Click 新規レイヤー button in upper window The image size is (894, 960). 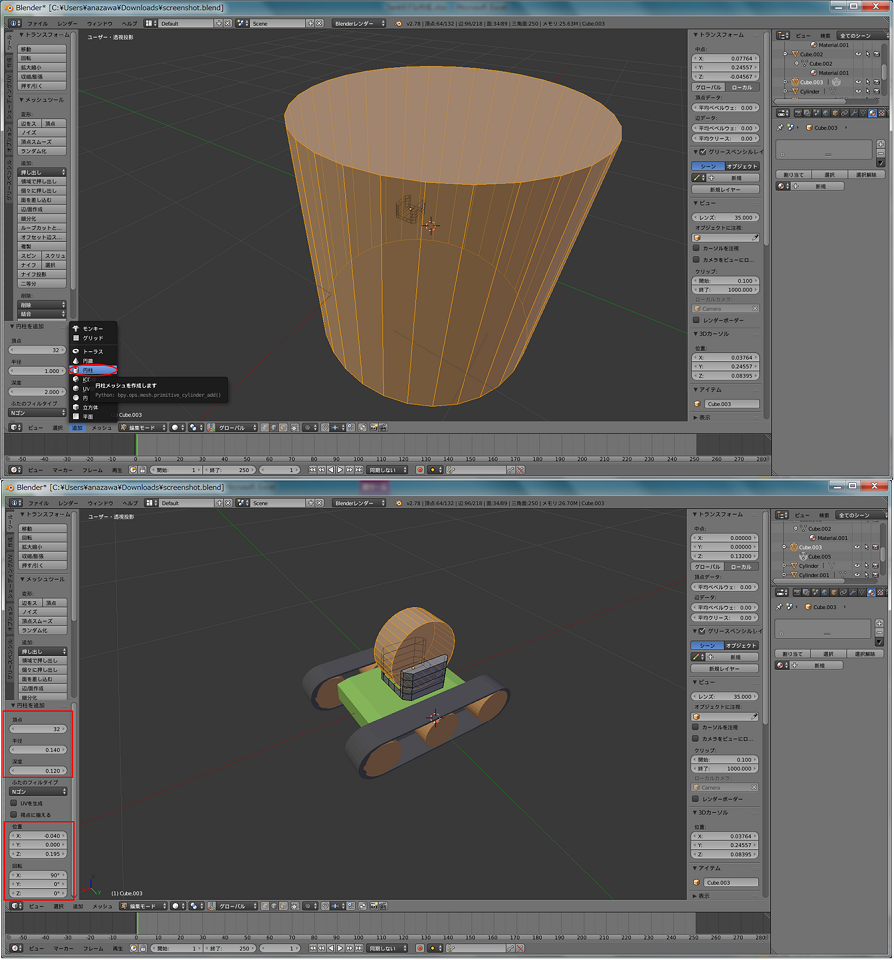[x=726, y=189]
